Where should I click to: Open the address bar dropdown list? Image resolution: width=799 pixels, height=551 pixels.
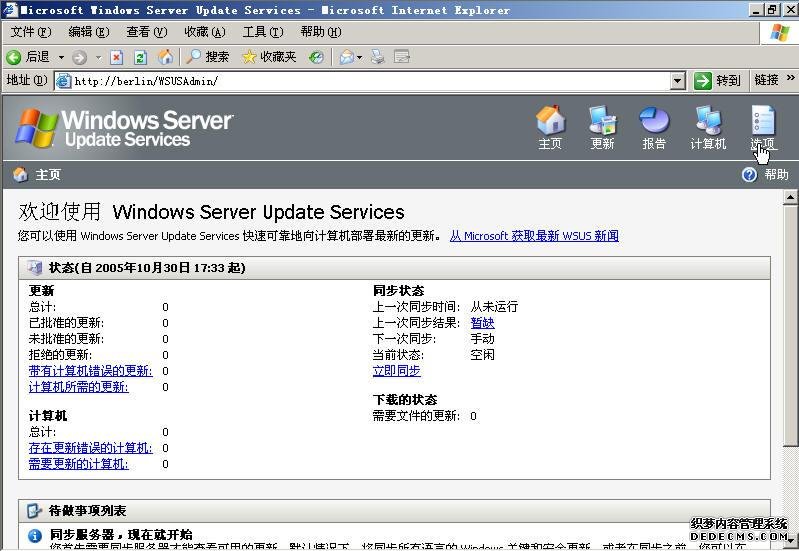pos(677,81)
